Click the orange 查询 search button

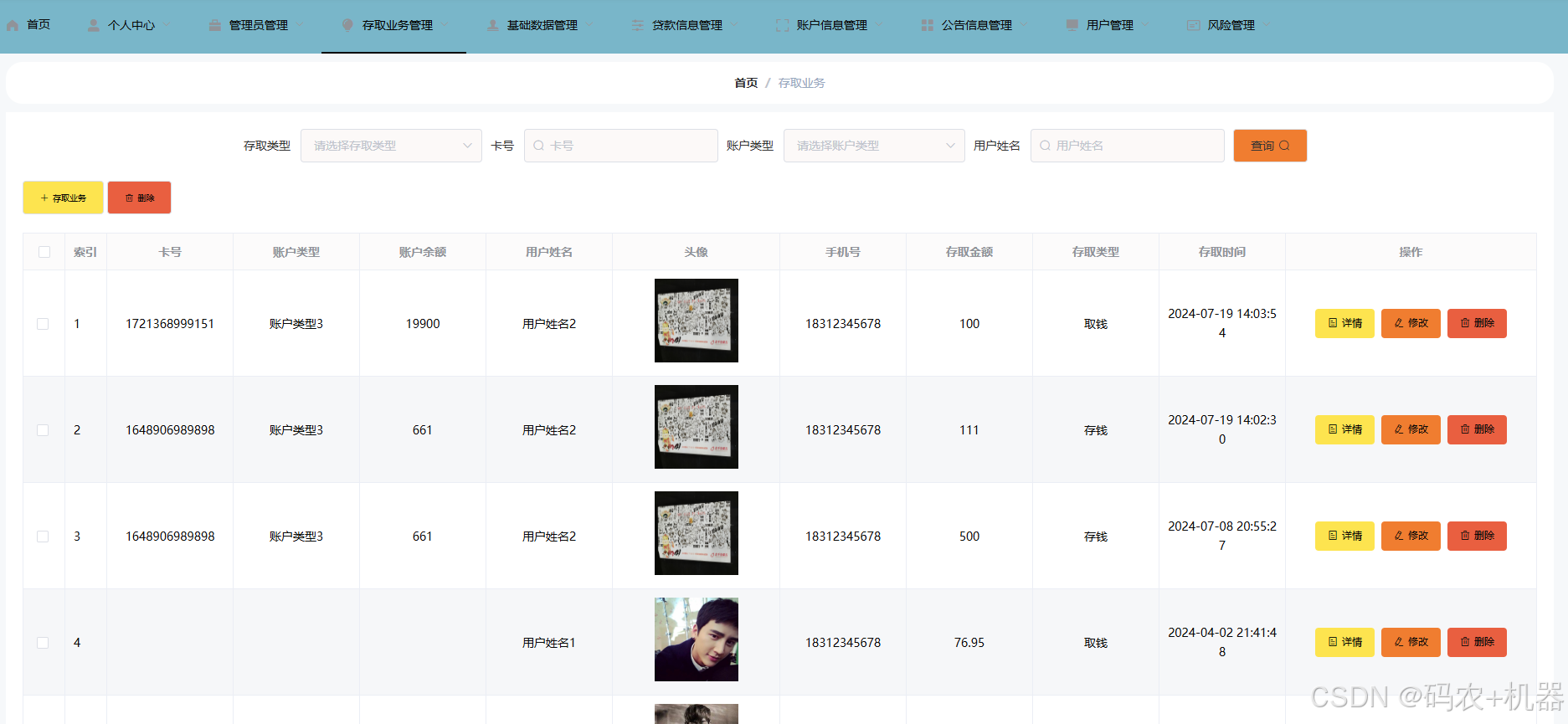1270,146
